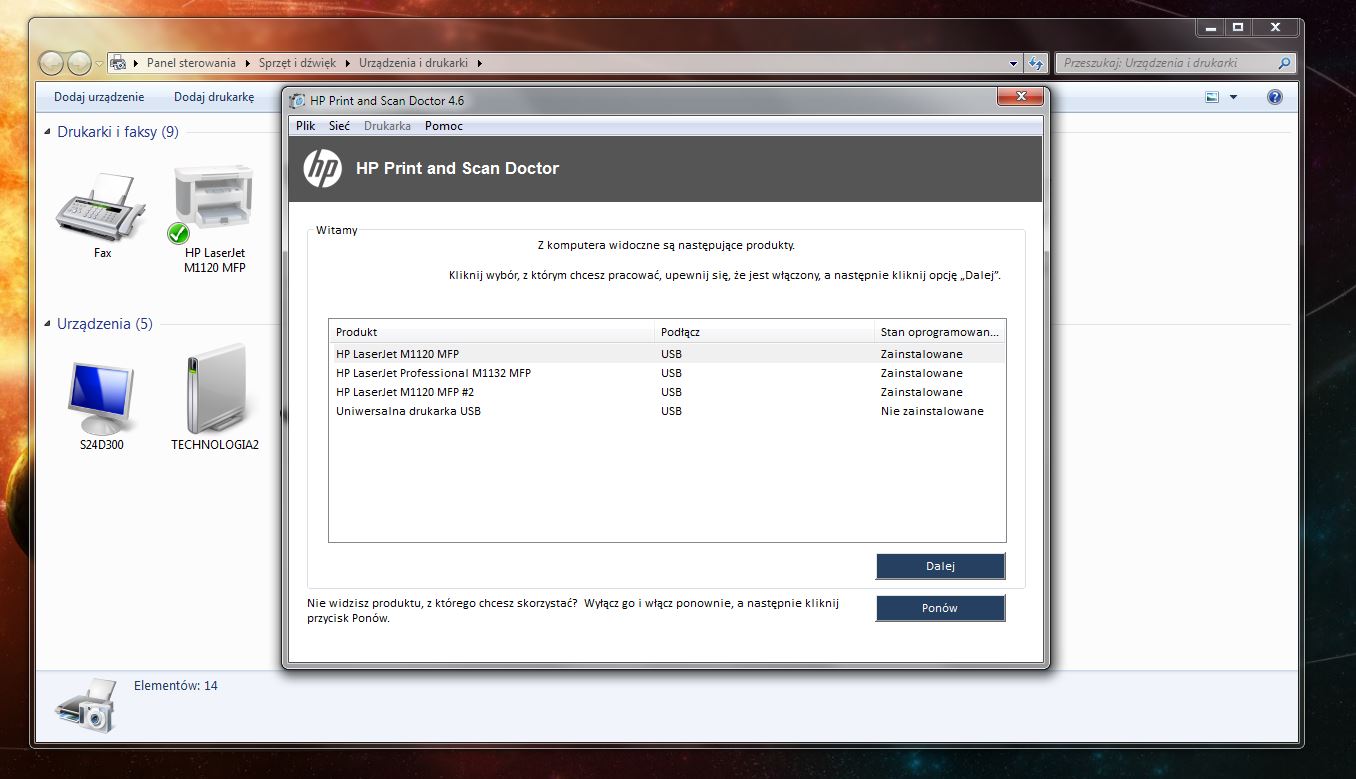Click the Ponów button
The height and width of the screenshot is (779, 1356).
[x=940, y=608]
